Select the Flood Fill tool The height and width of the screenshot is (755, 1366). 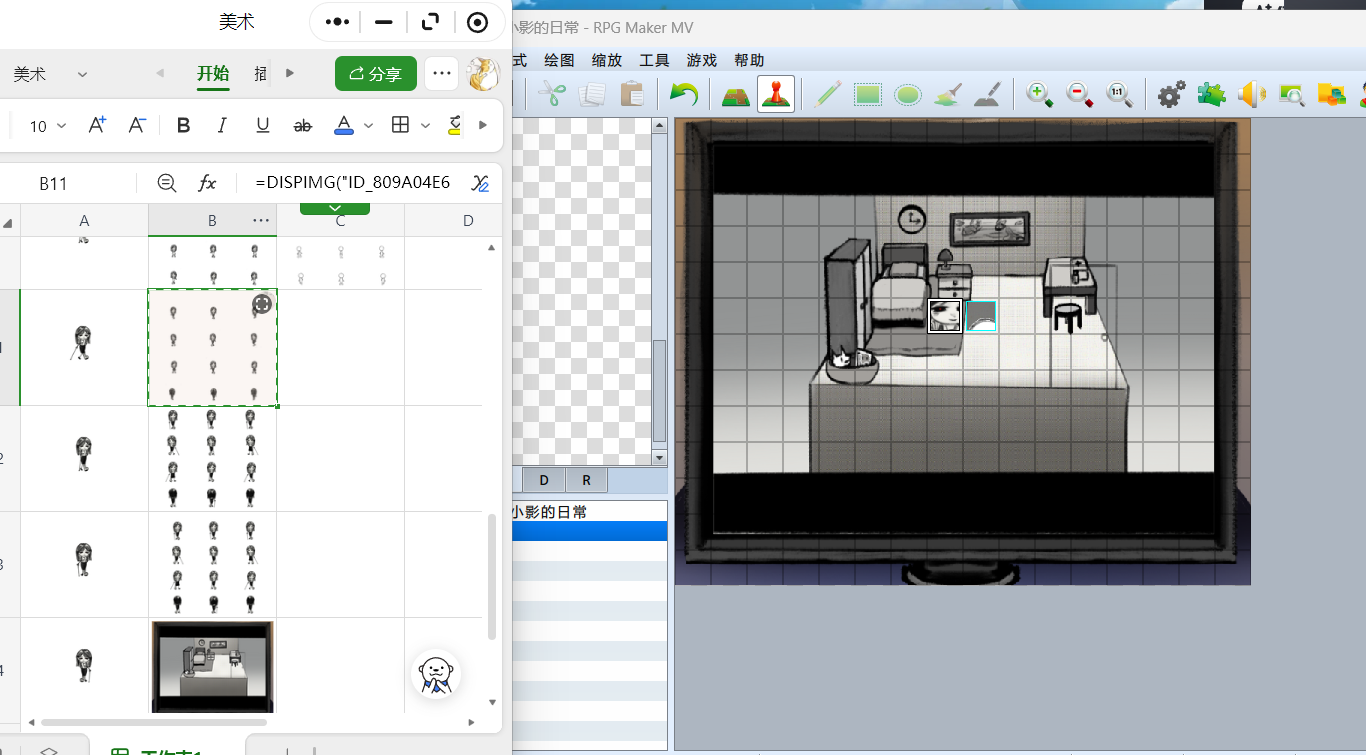(x=947, y=95)
